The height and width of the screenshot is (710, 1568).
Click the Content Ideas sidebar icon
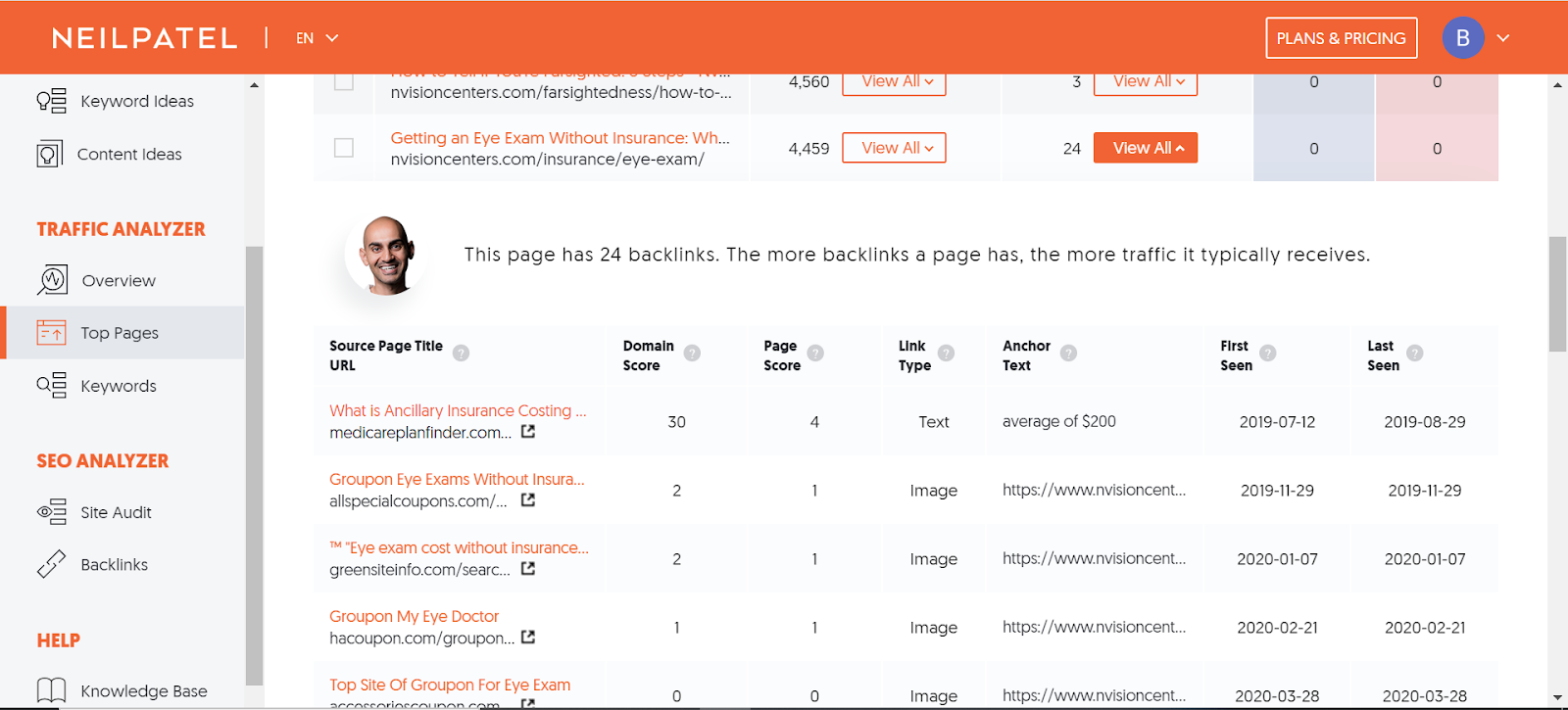pyautogui.click(x=50, y=154)
